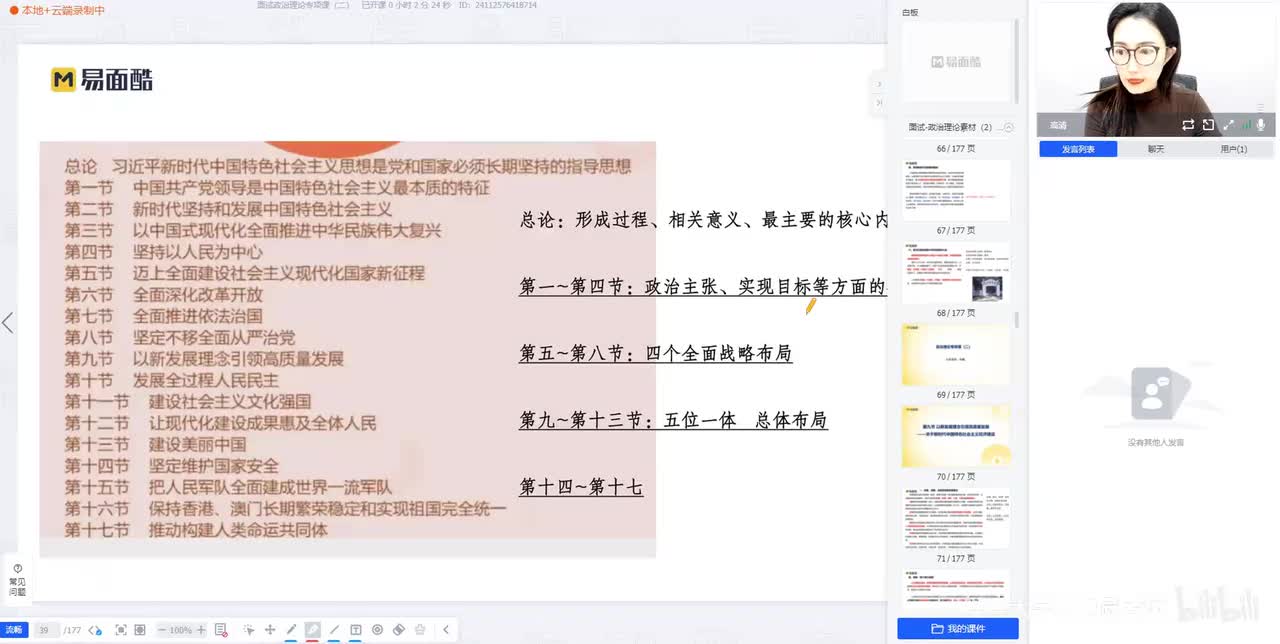The image size is (1280, 644).
Task: Click the page-turn icon next to /177
Action: (x=95, y=630)
